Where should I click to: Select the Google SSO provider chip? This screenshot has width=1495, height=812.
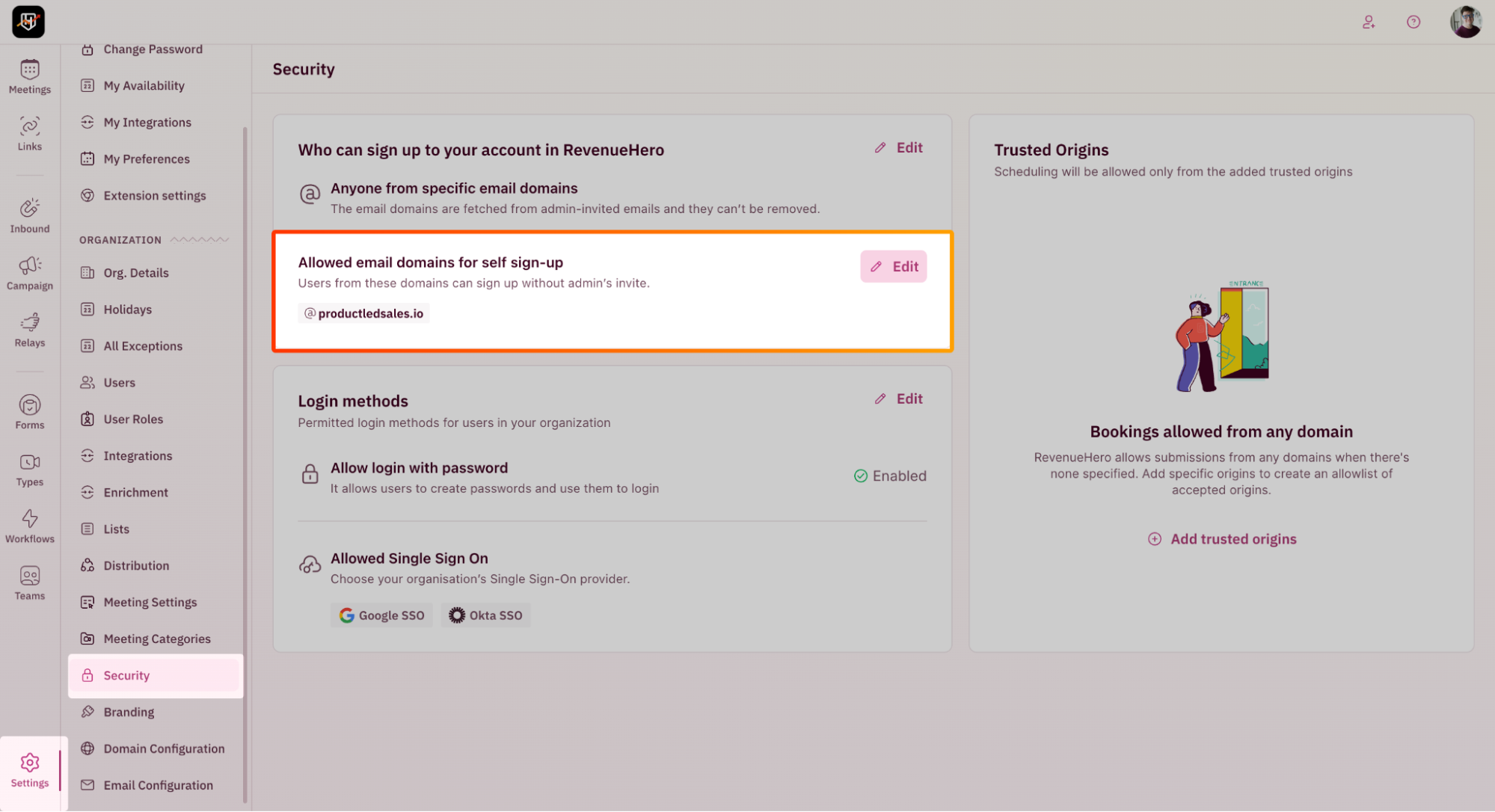(x=382, y=615)
